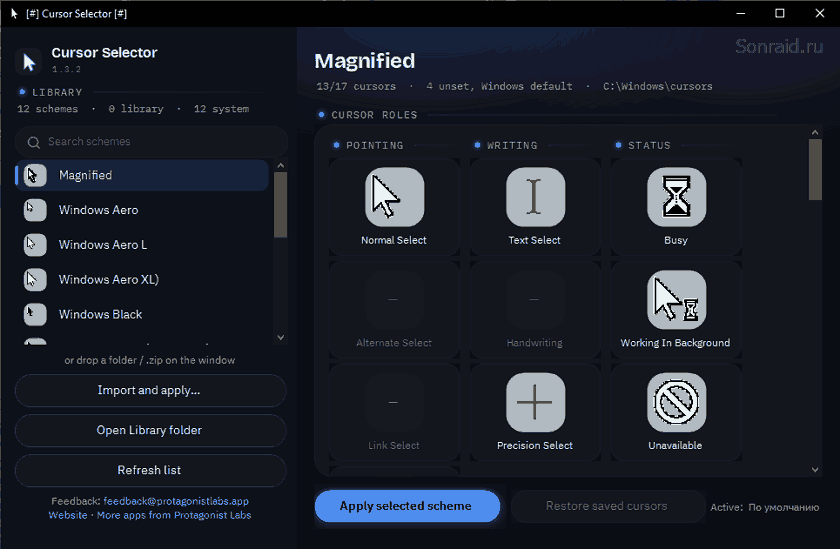Click the unset Handwriting tile
Viewport: 840px width, 549px height.
tap(535, 310)
